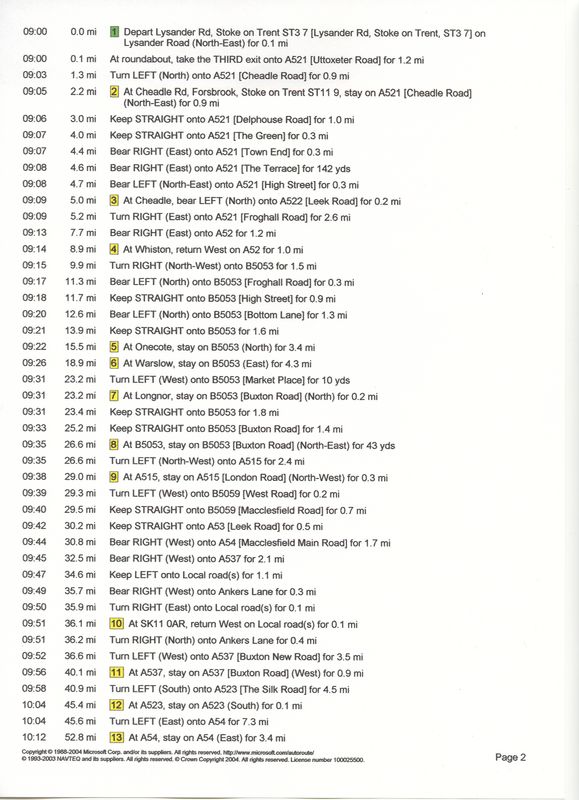This screenshot has width=579, height=800.
Task: Click 'Bear LEFT (North) onto B5053 [Froghall Road]' step
Action: tap(232, 282)
